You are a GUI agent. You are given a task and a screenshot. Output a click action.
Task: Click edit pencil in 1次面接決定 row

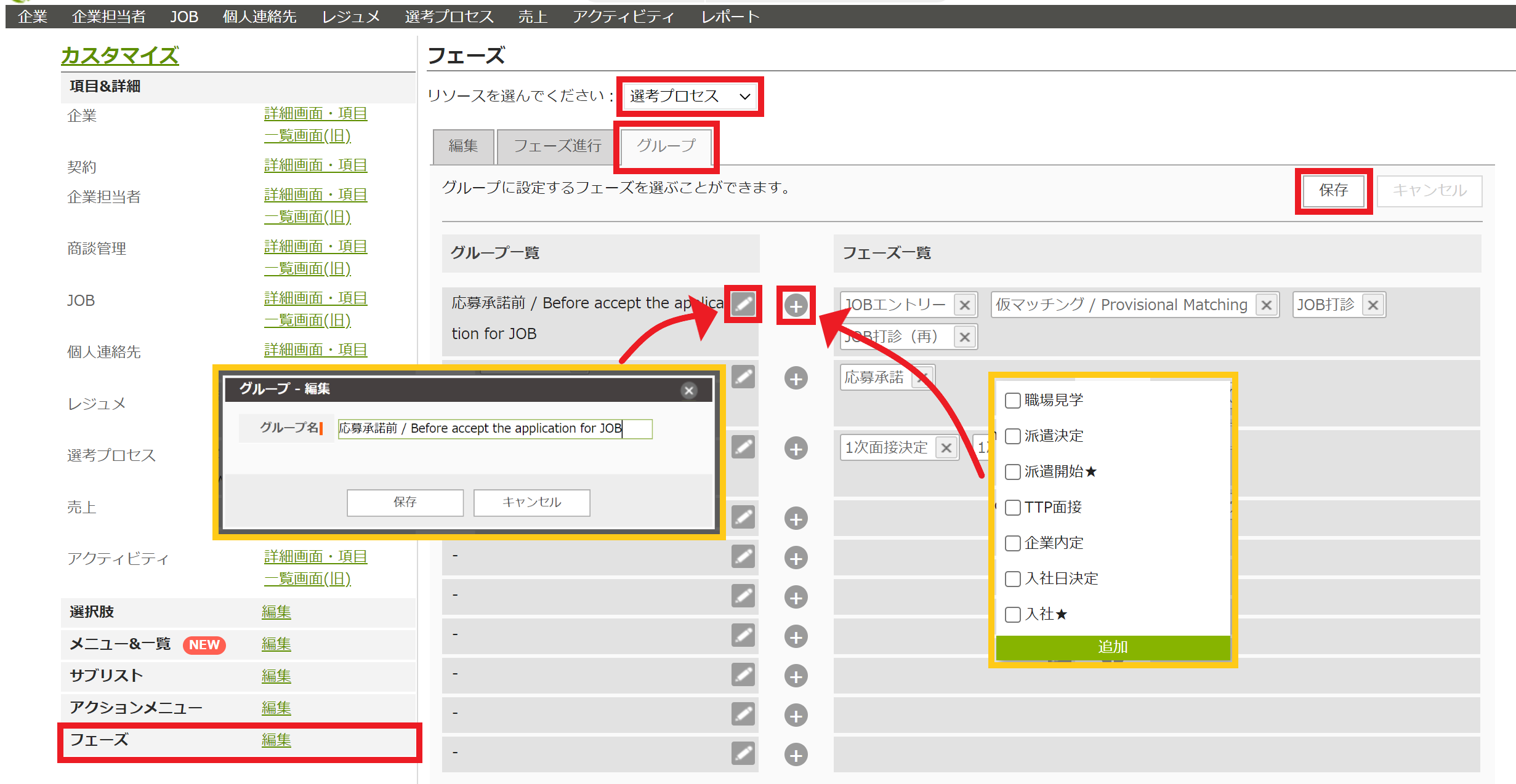point(743,447)
